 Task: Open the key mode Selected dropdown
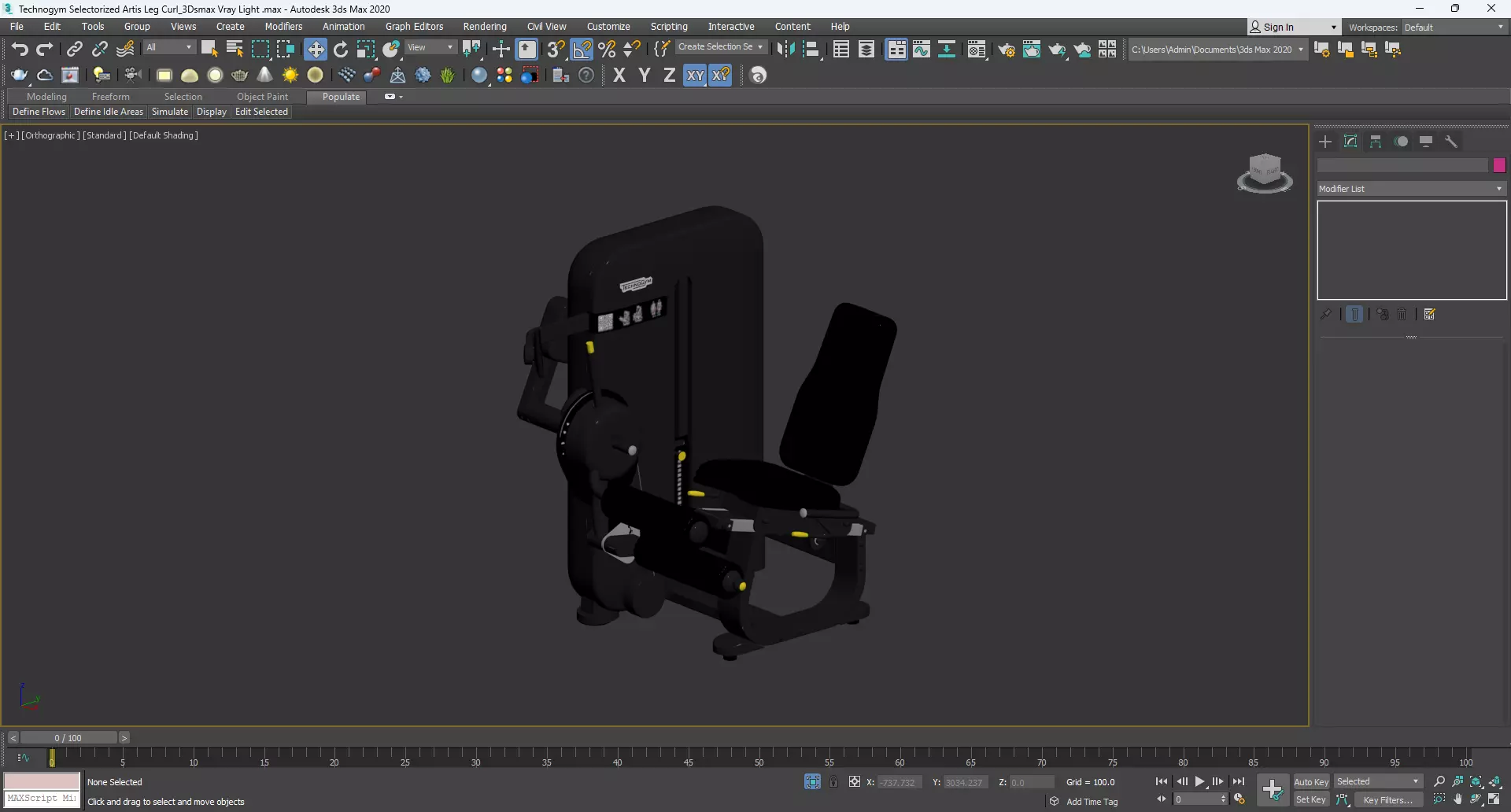pyautogui.click(x=1379, y=781)
